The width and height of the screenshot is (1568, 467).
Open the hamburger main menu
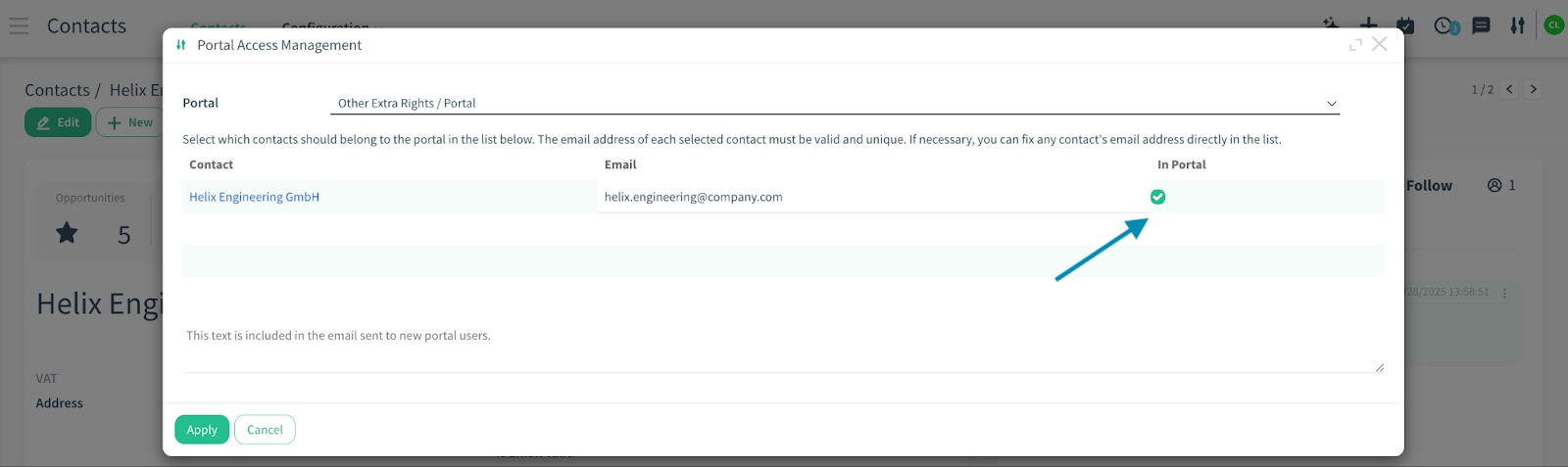(x=19, y=25)
